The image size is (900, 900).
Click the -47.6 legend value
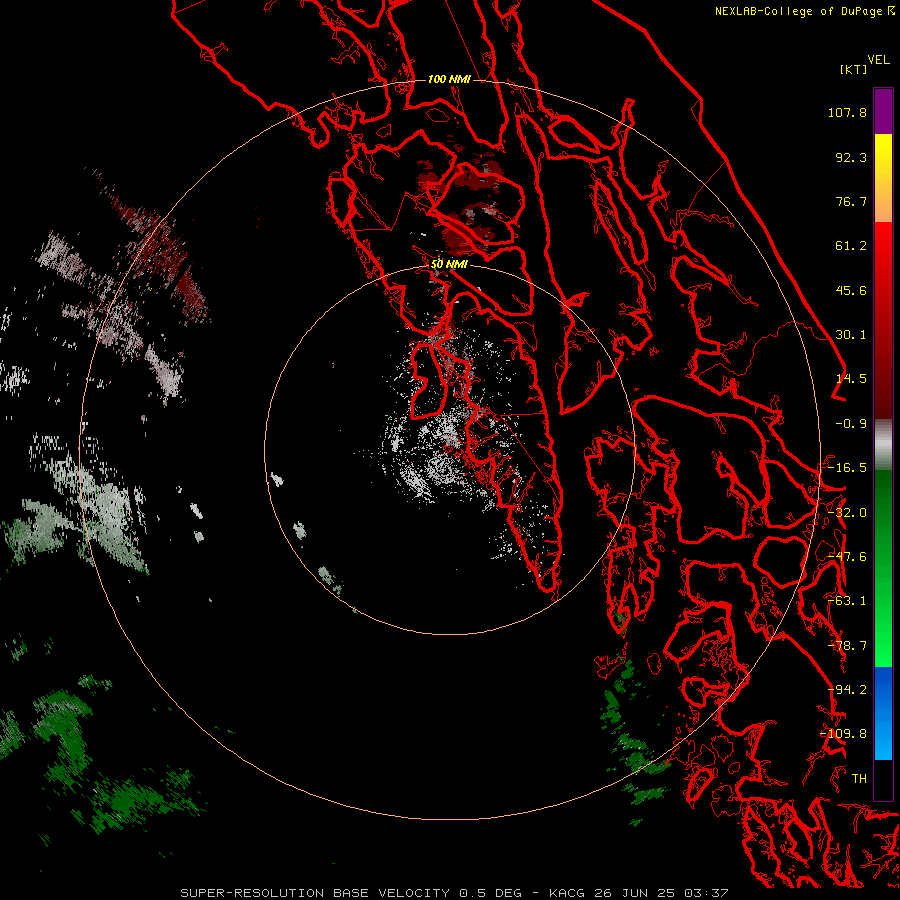tap(847, 557)
